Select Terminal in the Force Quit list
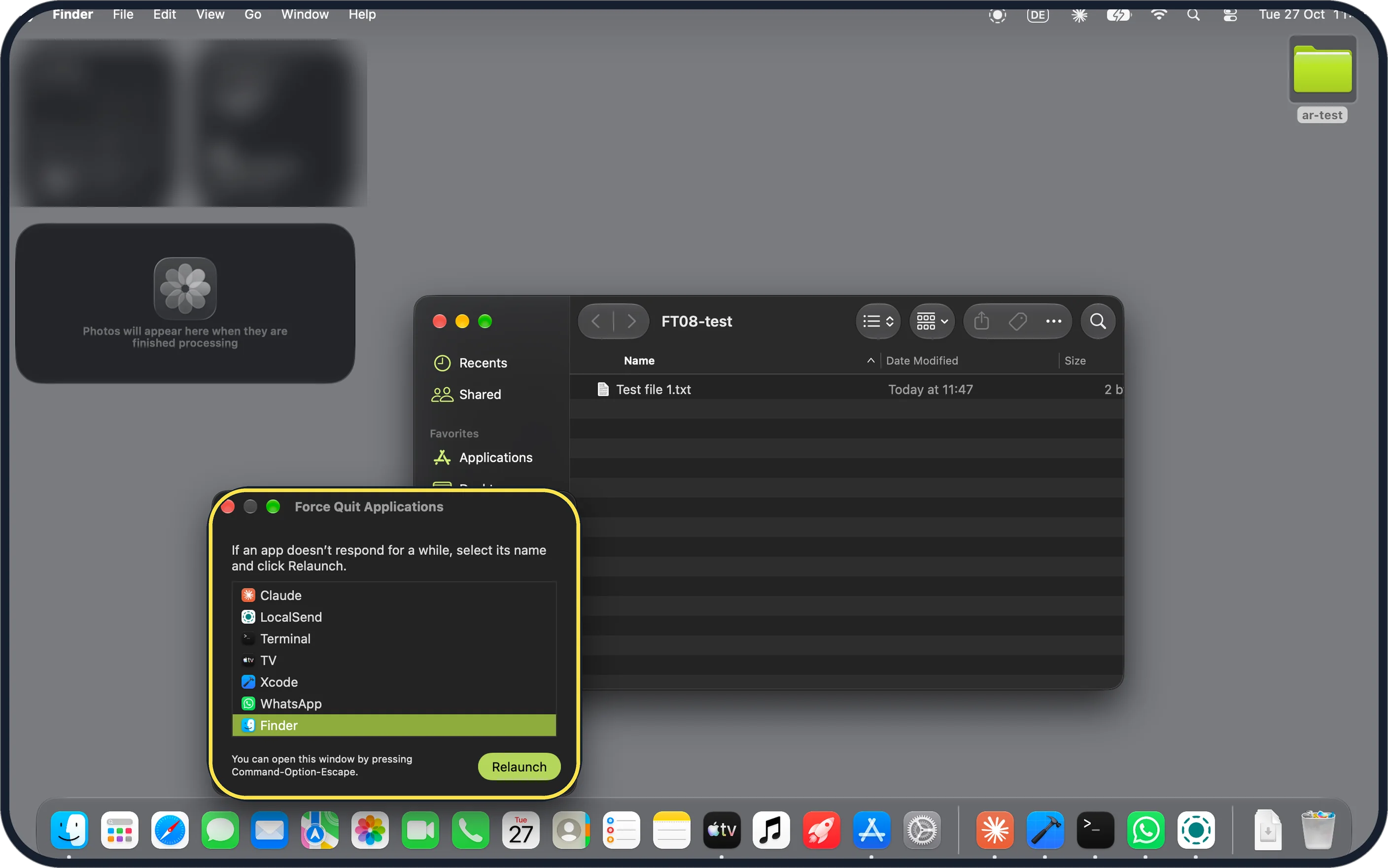The width and height of the screenshot is (1388, 868). pyautogui.click(x=394, y=638)
